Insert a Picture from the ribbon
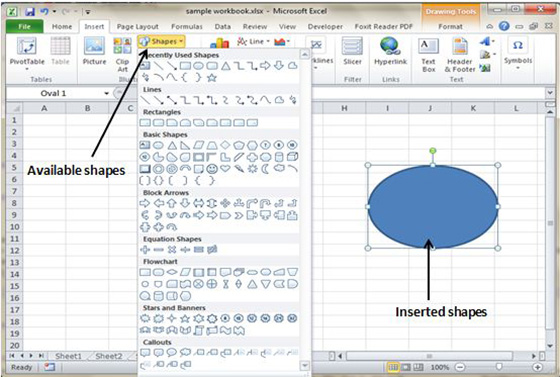This screenshot has height=377, width=560. pyautogui.click(x=94, y=51)
